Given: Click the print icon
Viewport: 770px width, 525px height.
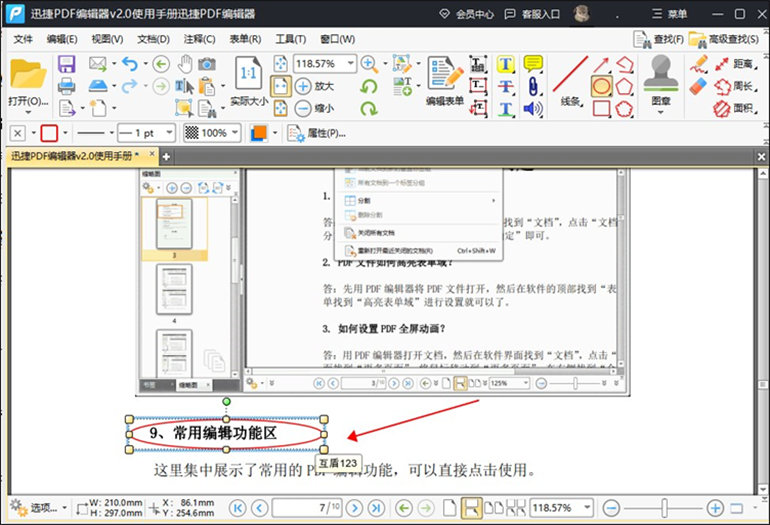Looking at the screenshot, I should (66, 86).
